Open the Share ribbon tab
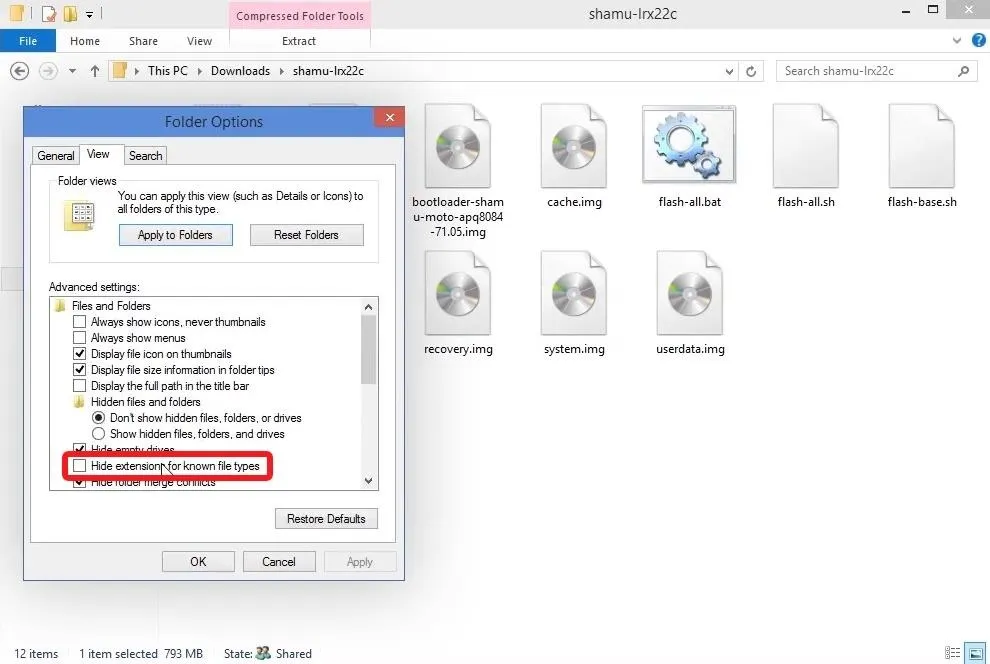 tap(143, 41)
